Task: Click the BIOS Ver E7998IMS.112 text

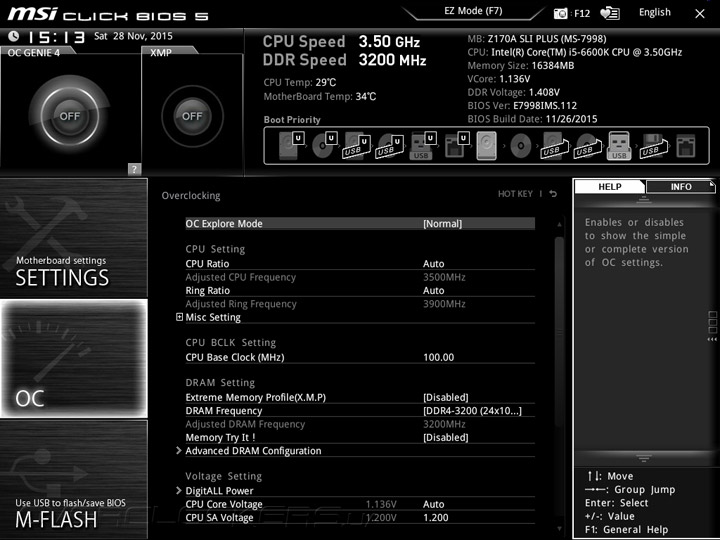Action: (522, 106)
